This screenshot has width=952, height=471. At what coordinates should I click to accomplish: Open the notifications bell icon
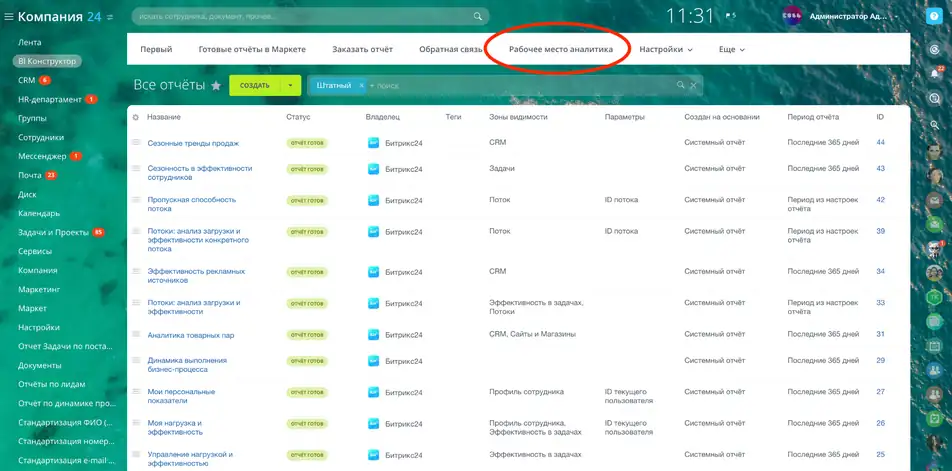click(934, 73)
